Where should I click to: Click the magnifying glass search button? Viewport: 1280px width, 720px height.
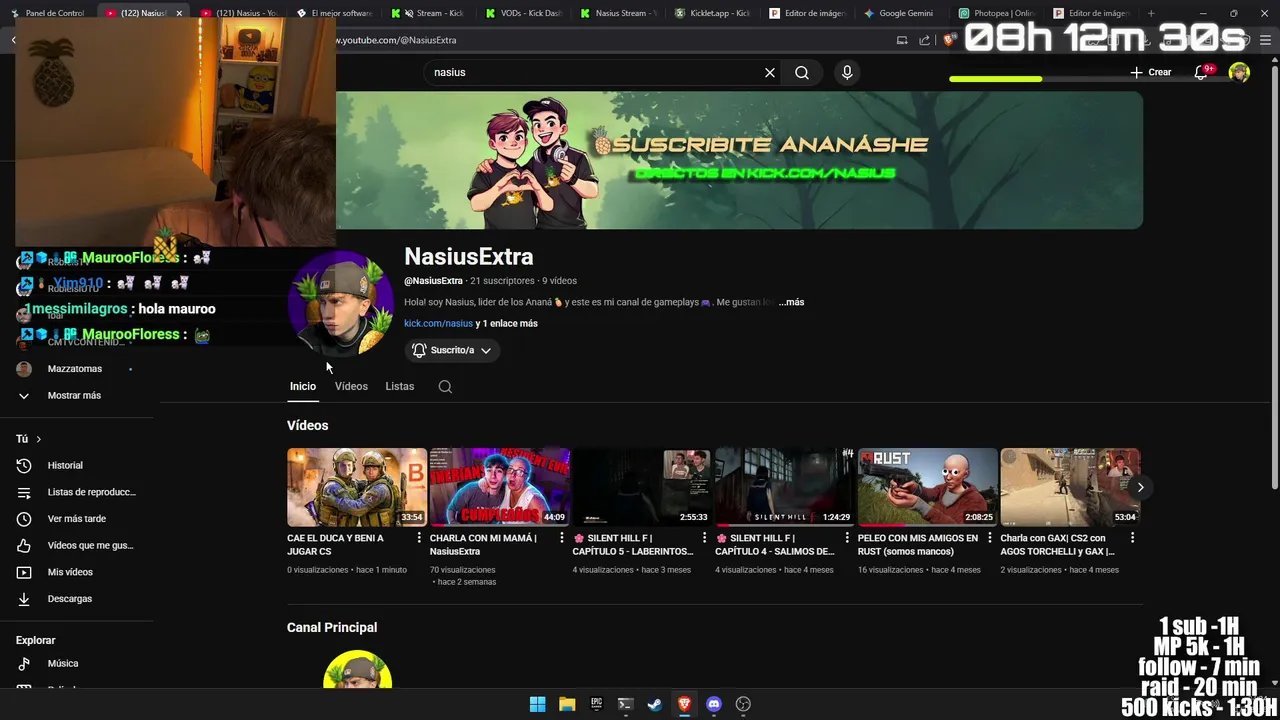(802, 72)
